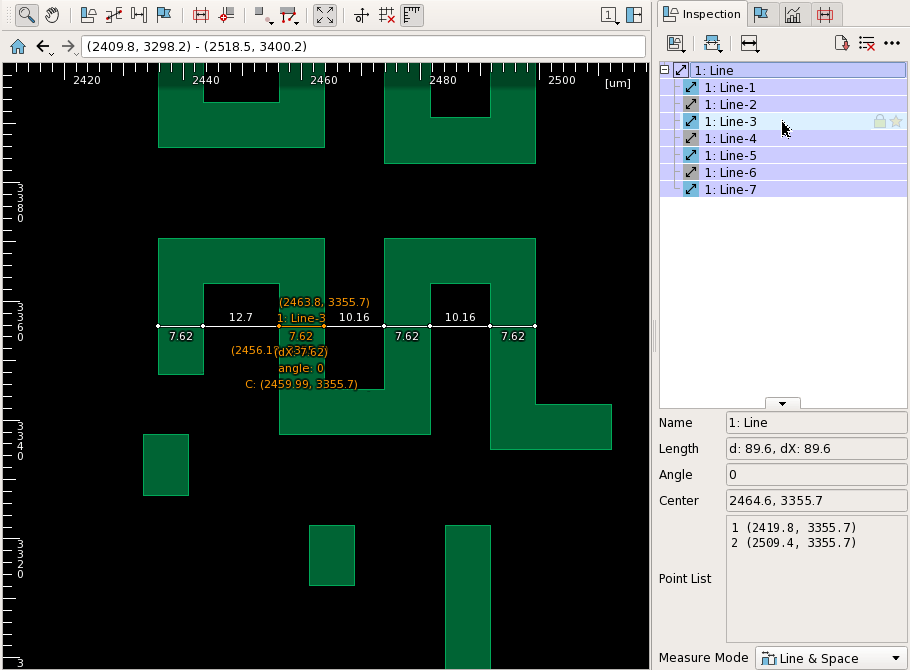Collapse list panel using small down arrow
910x670 pixels.
pyautogui.click(x=782, y=404)
